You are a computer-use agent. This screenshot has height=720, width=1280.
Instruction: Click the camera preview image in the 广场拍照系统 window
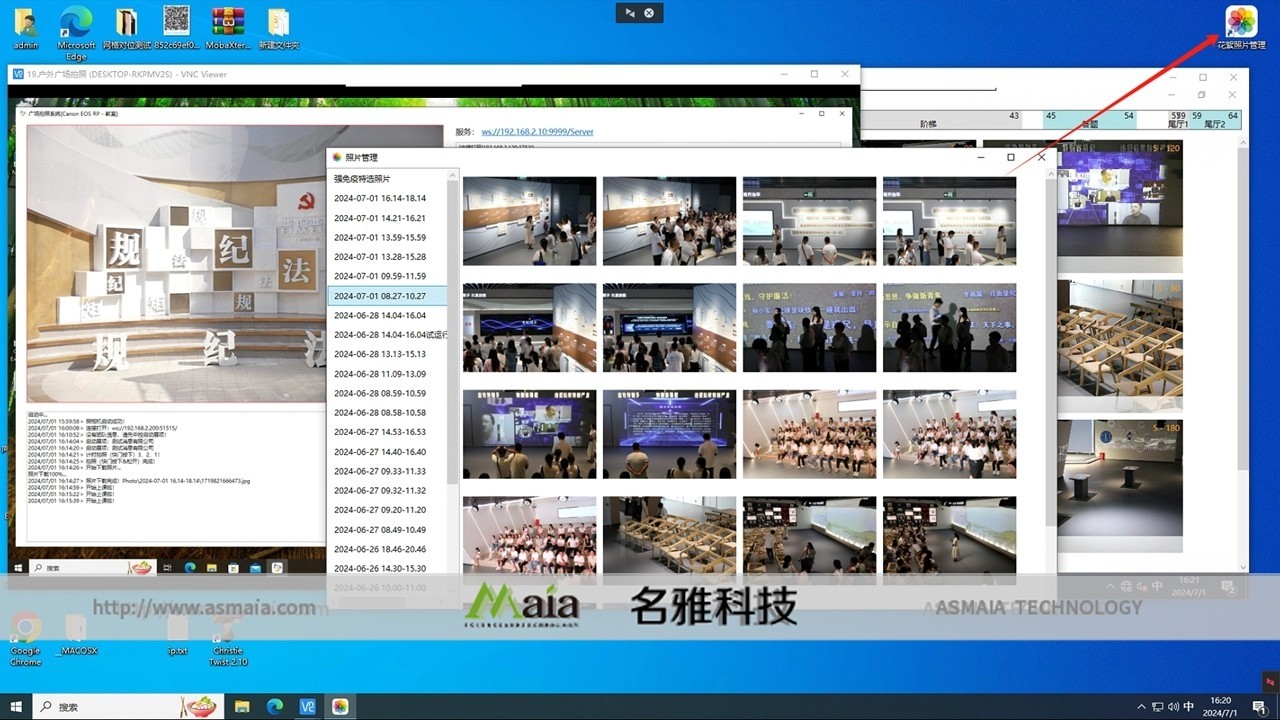[235, 264]
